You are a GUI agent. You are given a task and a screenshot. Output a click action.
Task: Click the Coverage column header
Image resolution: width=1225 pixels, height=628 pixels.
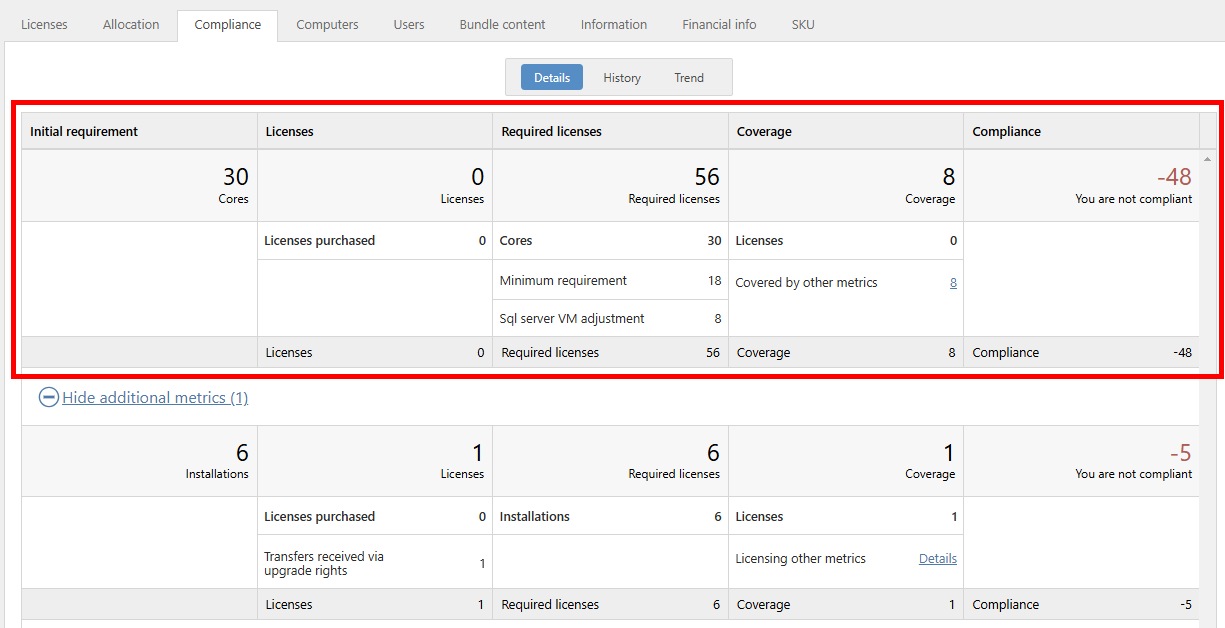[x=846, y=131]
